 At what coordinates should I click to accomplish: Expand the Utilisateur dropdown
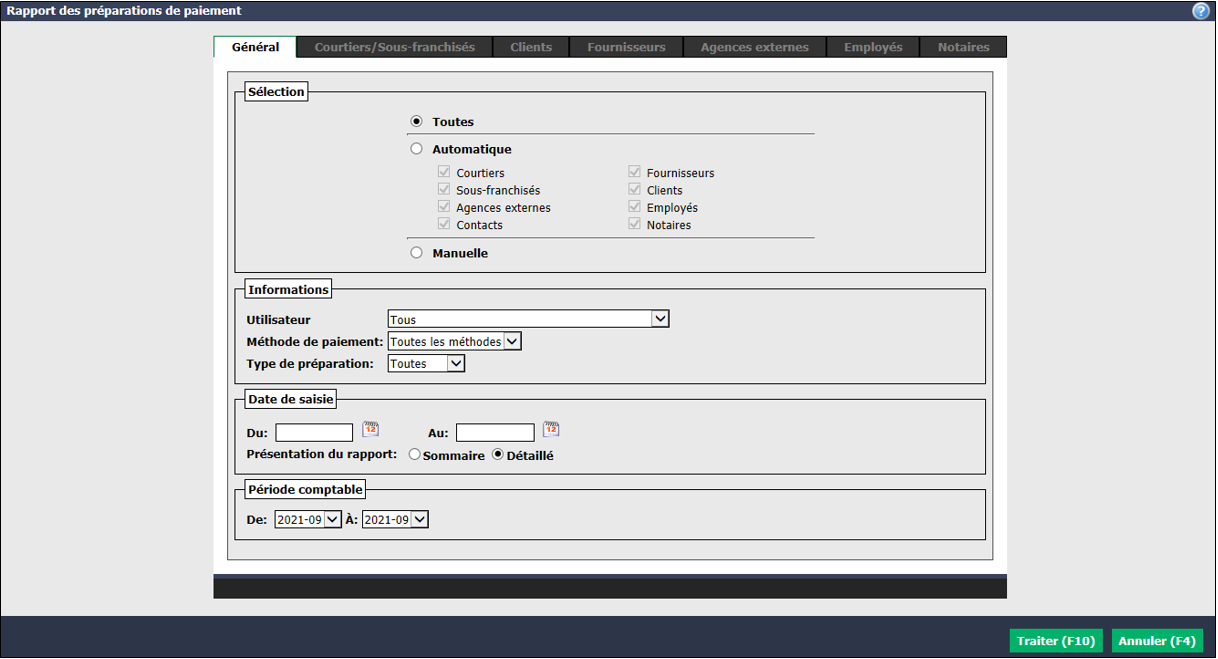pos(528,319)
